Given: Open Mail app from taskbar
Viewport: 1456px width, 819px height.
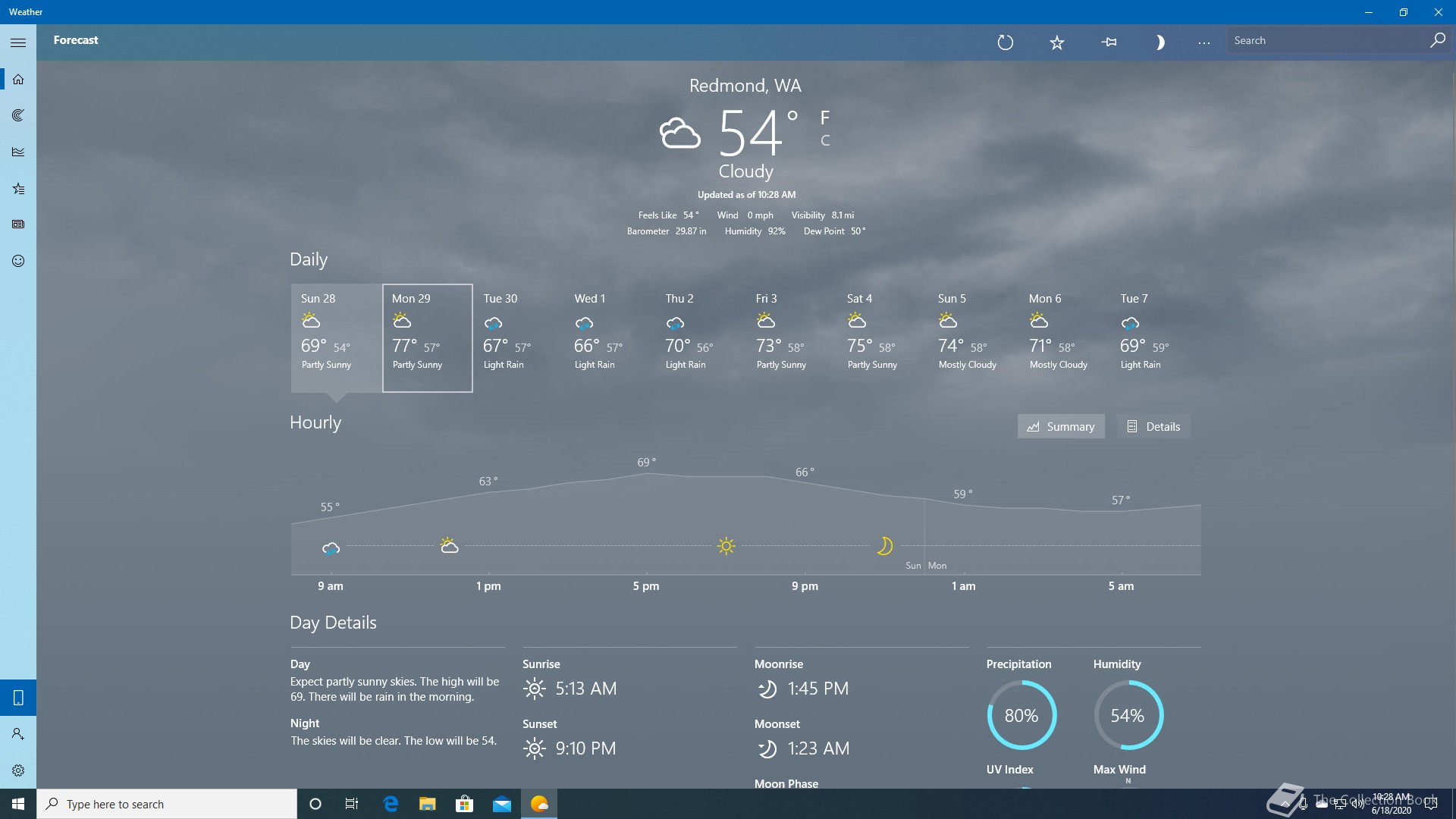Looking at the screenshot, I should coord(501,804).
